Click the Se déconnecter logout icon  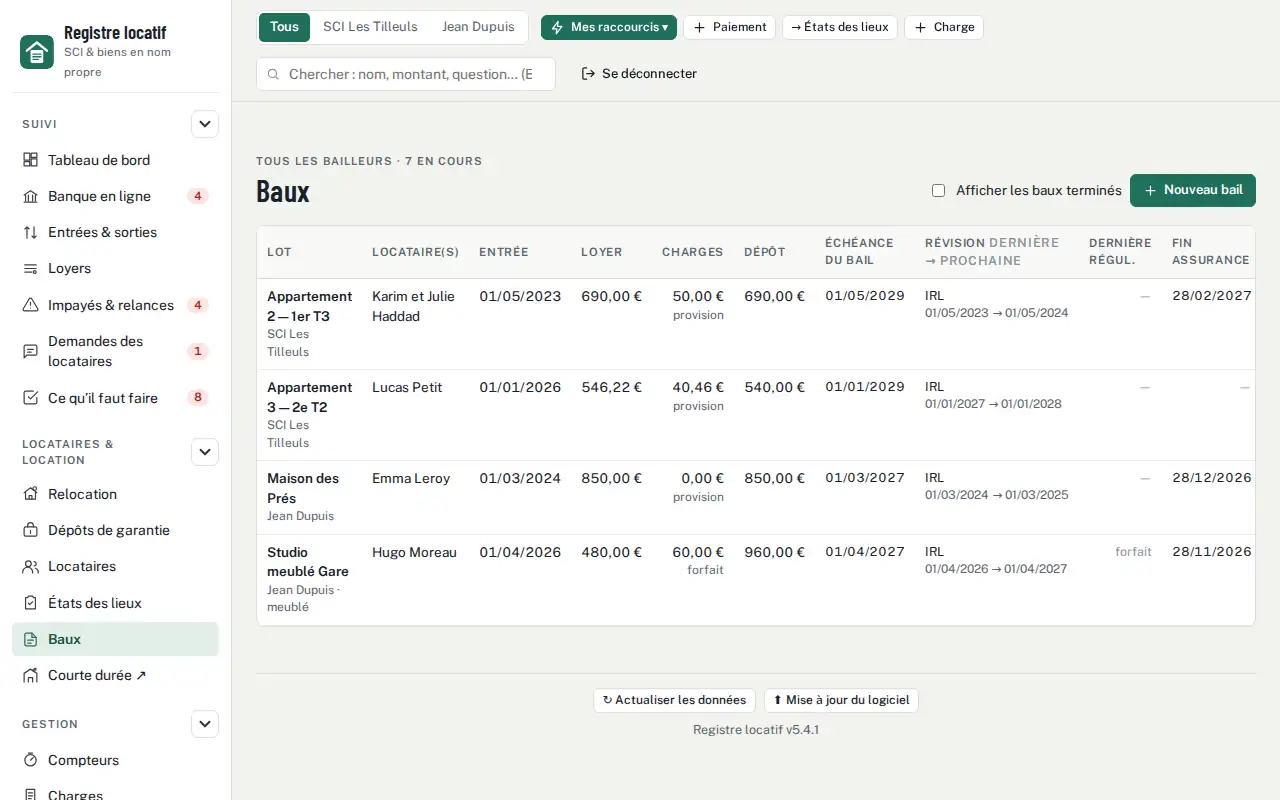coord(589,73)
